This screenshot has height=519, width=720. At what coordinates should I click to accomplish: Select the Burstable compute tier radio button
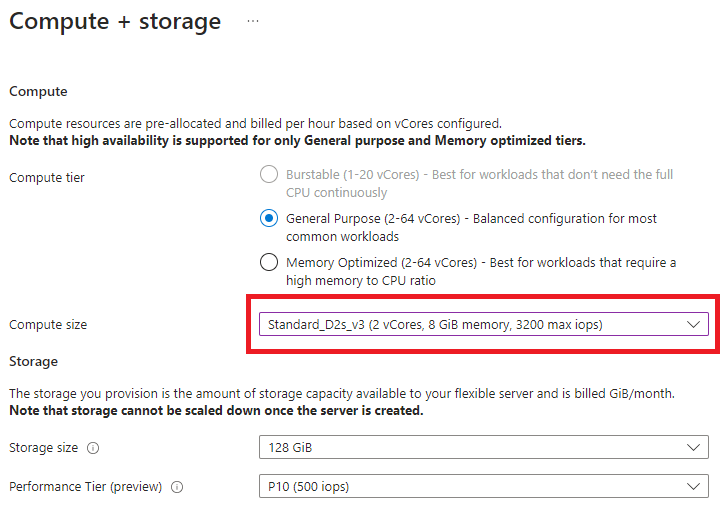pos(268,175)
